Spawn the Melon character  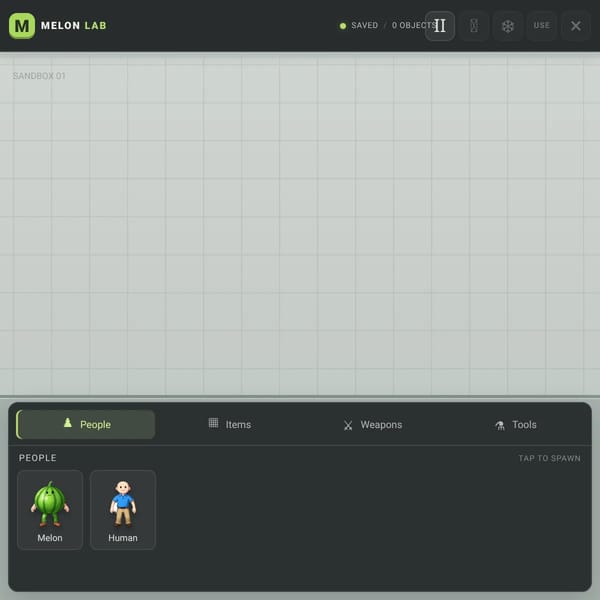pos(50,510)
